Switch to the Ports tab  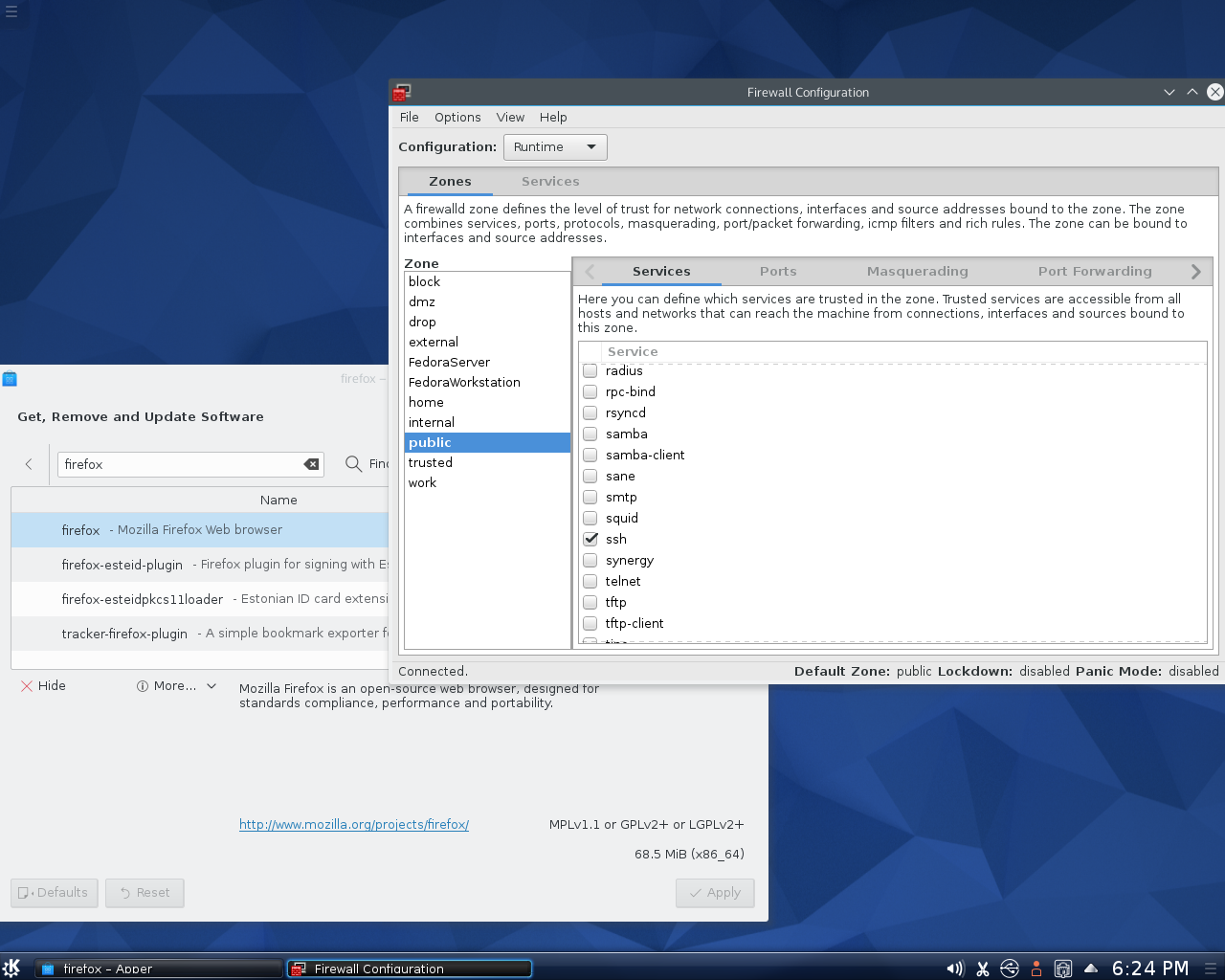[x=778, y=271]
